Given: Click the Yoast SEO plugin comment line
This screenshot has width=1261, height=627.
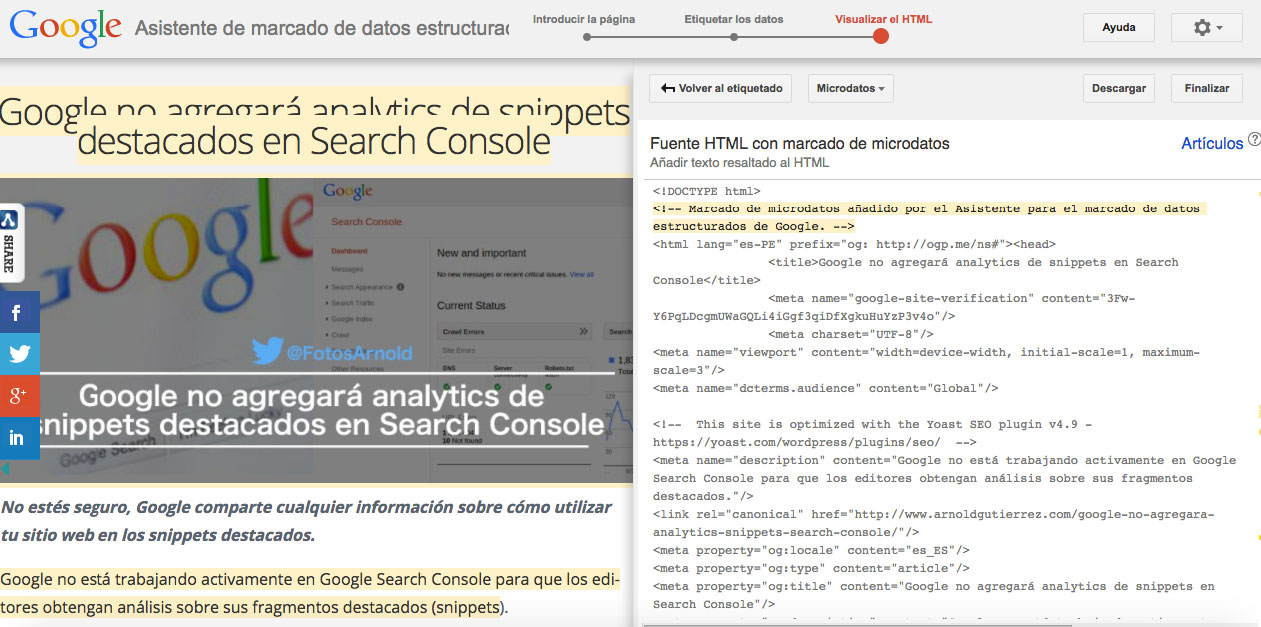Looking at the screenshot, I should click(872, 433).
